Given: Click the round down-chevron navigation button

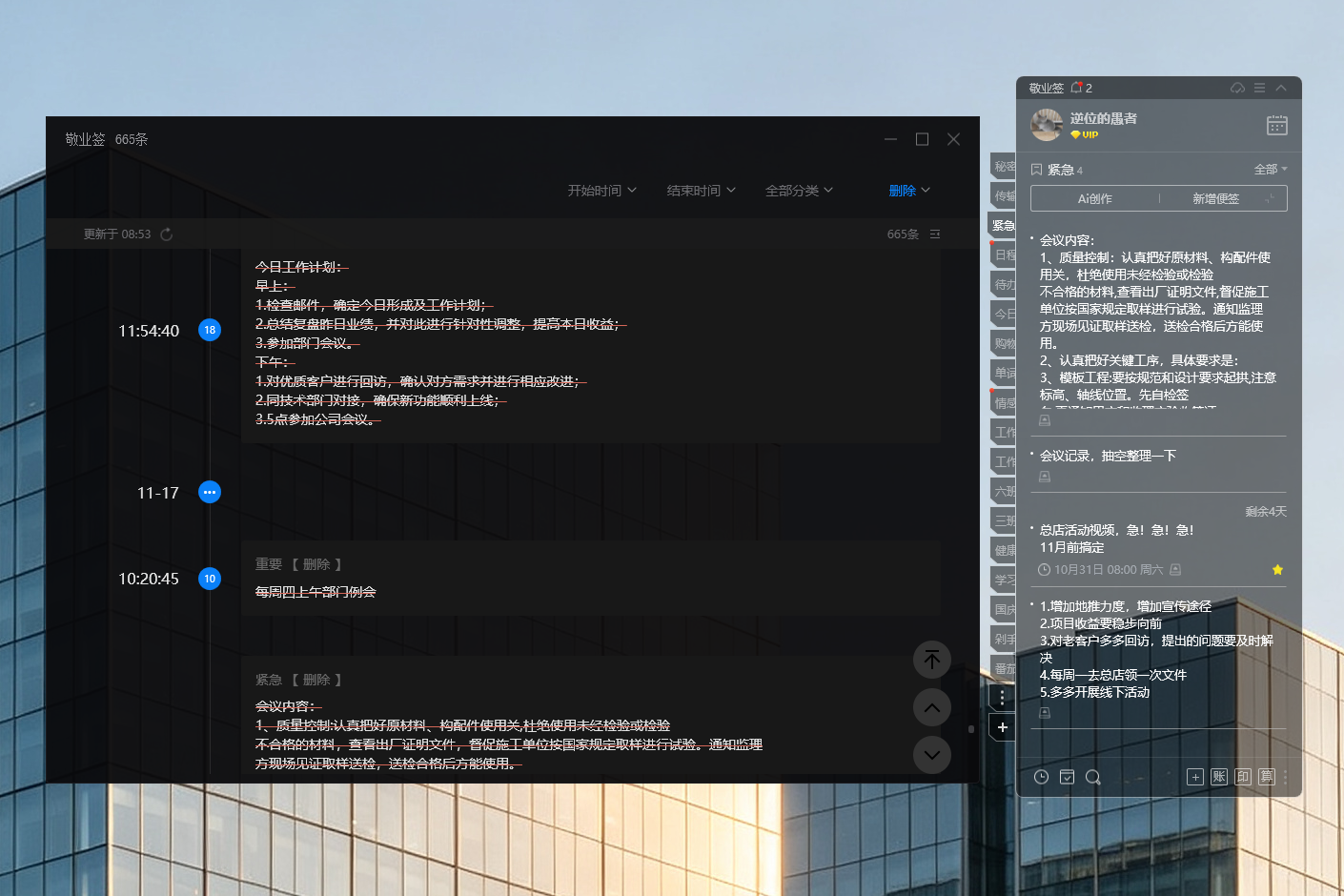Looking at the screenshot, I should (x=932, y=755).
